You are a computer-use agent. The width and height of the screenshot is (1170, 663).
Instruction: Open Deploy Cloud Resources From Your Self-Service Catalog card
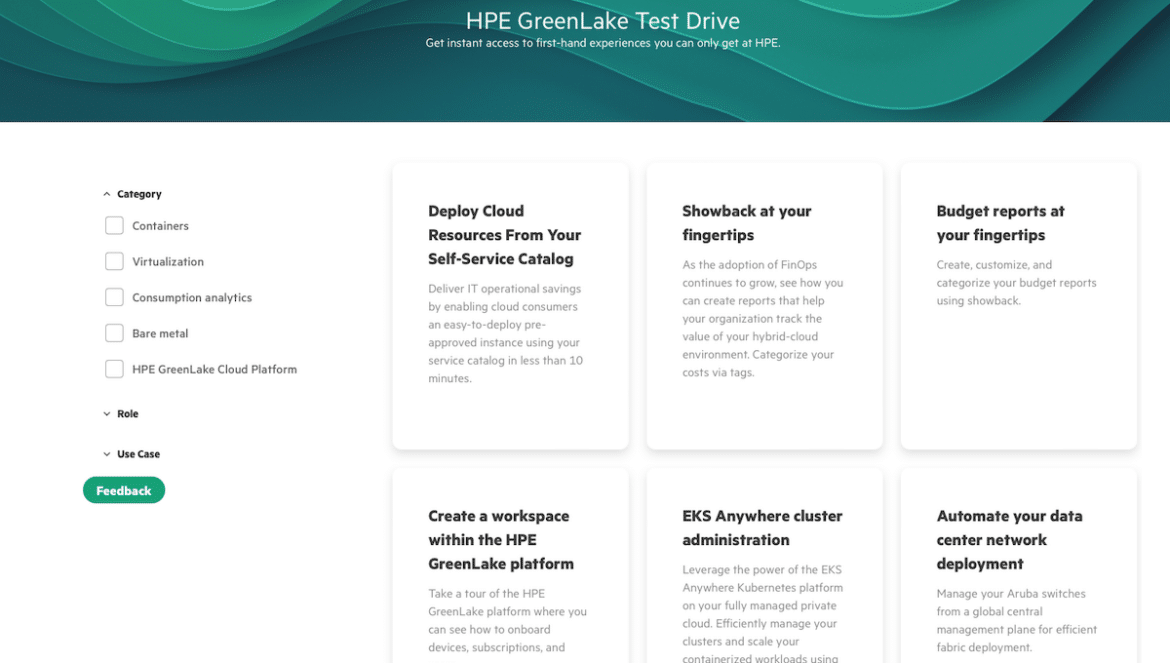coord(510,306)
